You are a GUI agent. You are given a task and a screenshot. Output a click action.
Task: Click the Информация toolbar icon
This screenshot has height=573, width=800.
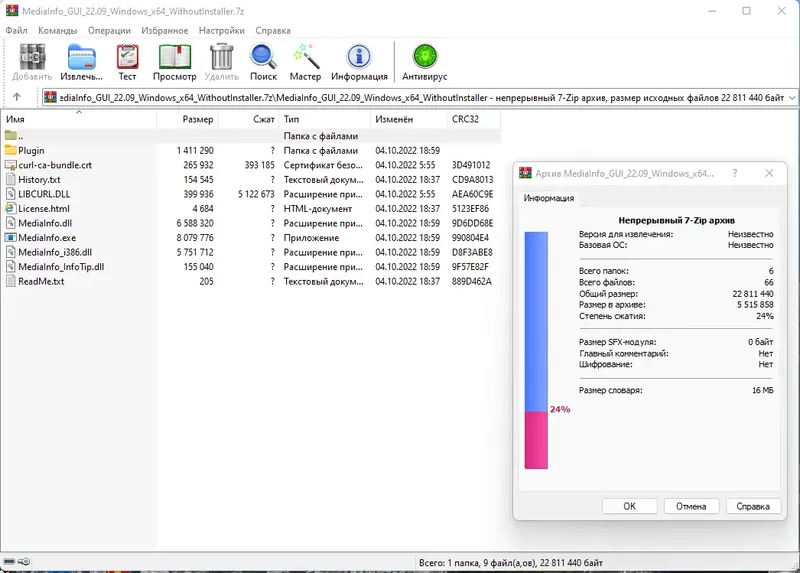(x=359, y=57)
